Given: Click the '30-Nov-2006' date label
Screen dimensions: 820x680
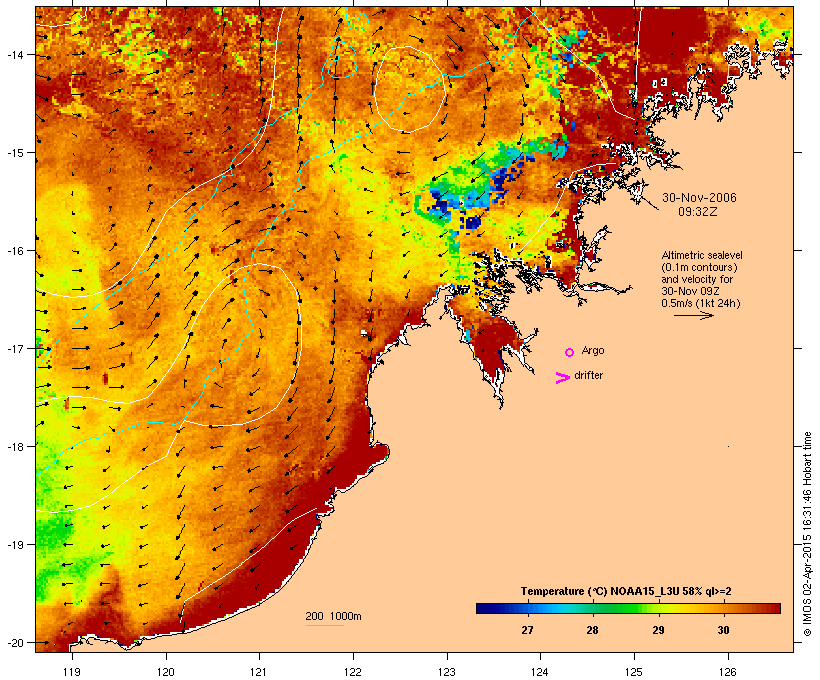Looking at the screenshot, I should (x=699, y=198).
